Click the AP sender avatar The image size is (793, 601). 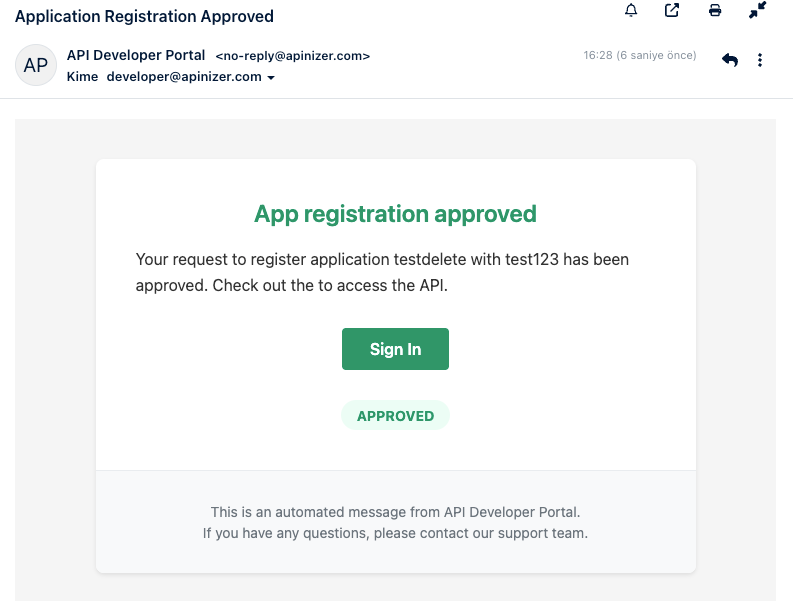[36, 66]
